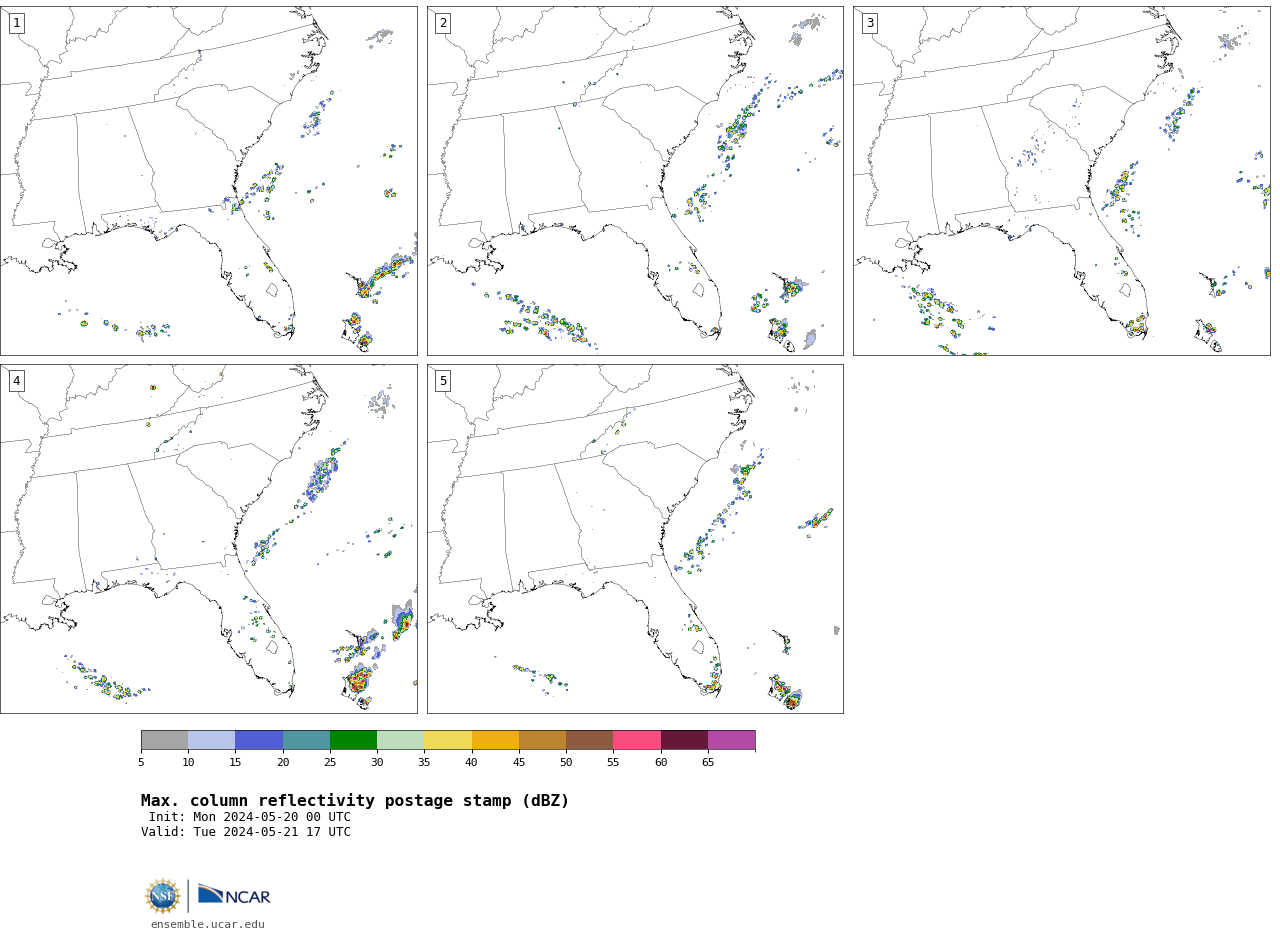Image resolution: width=1280 pixels, height=936 pixels.
Task: Click the light lavender 10-15 dBZ swatch
Action: click(212, 740)
